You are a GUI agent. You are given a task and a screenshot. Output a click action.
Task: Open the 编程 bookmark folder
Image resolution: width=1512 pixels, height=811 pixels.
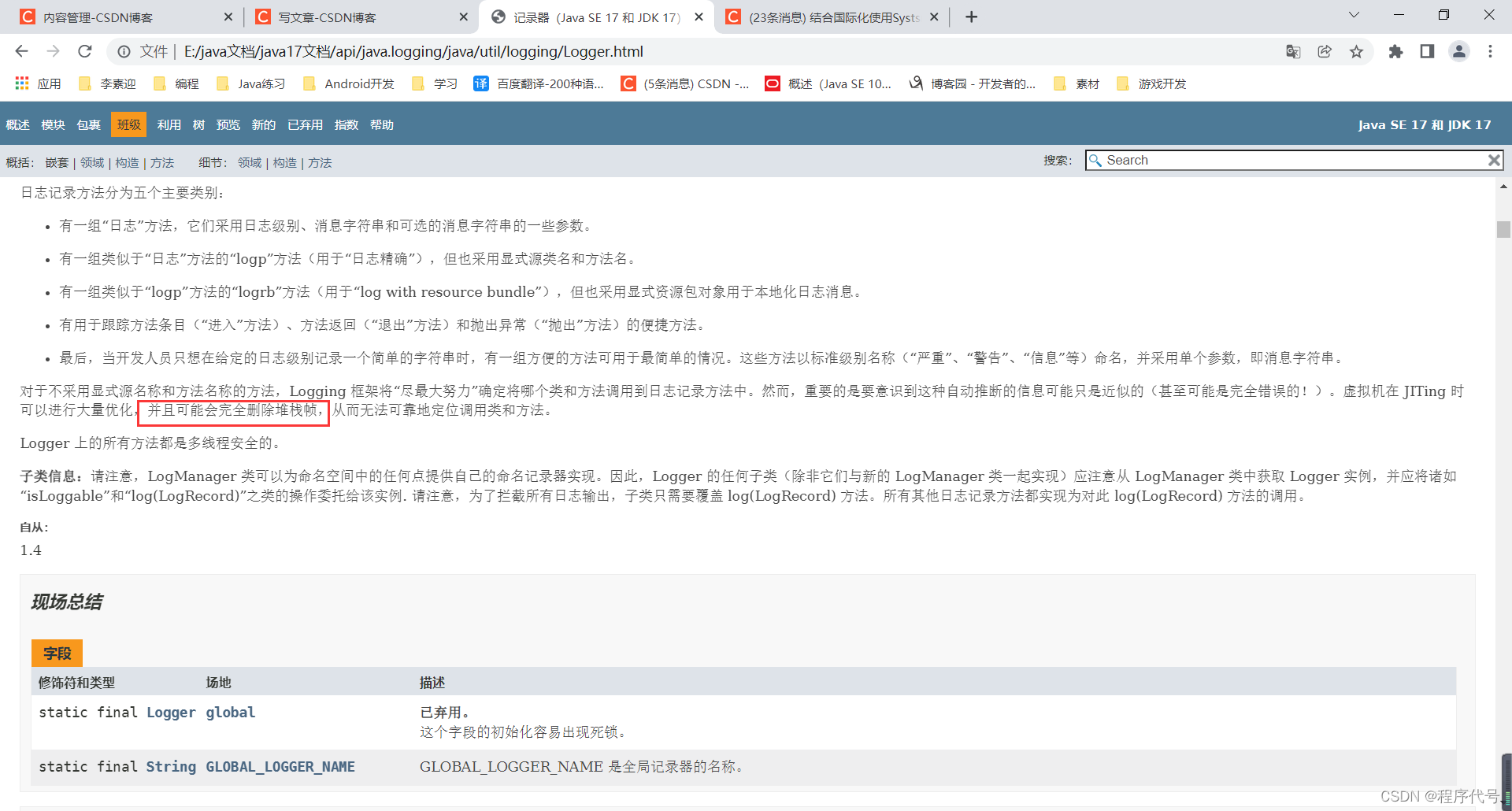pos(176,83)
